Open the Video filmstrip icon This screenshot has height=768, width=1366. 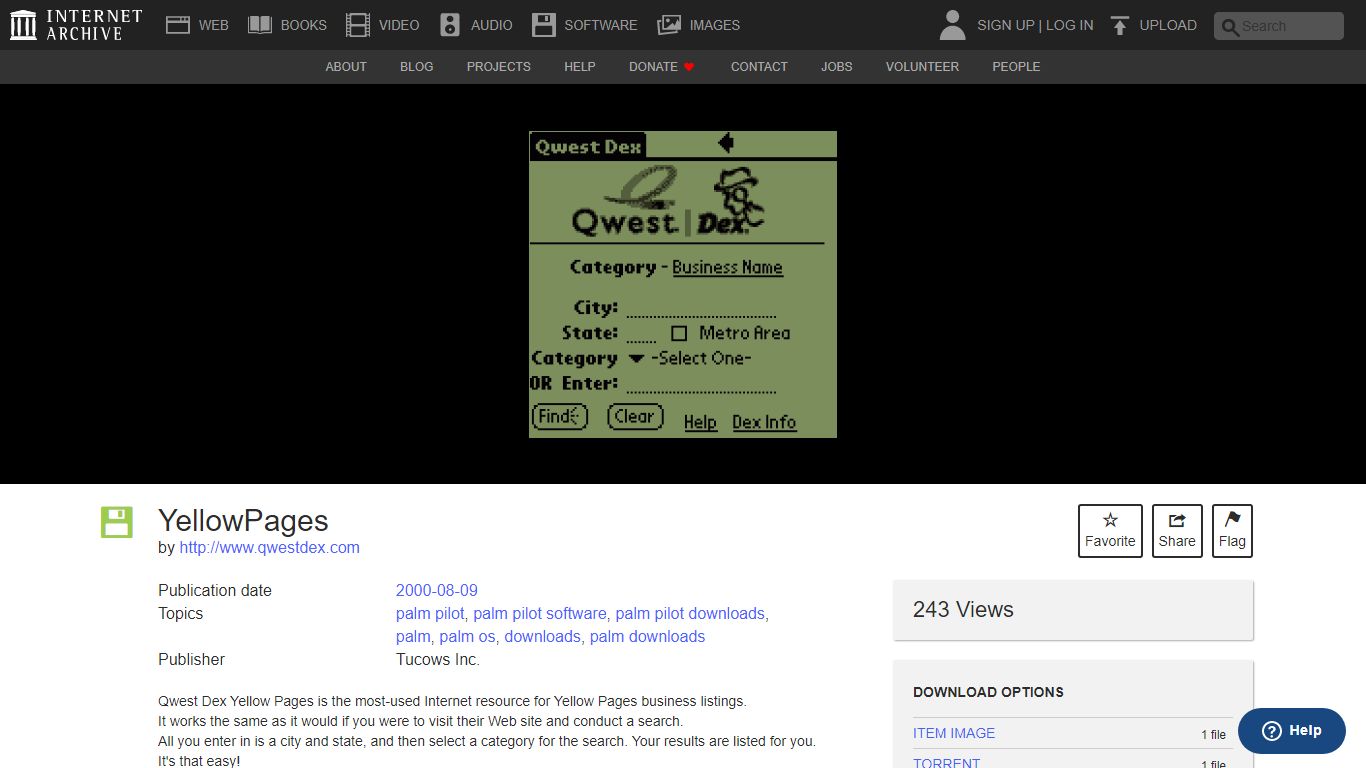[x=357, y=25]
